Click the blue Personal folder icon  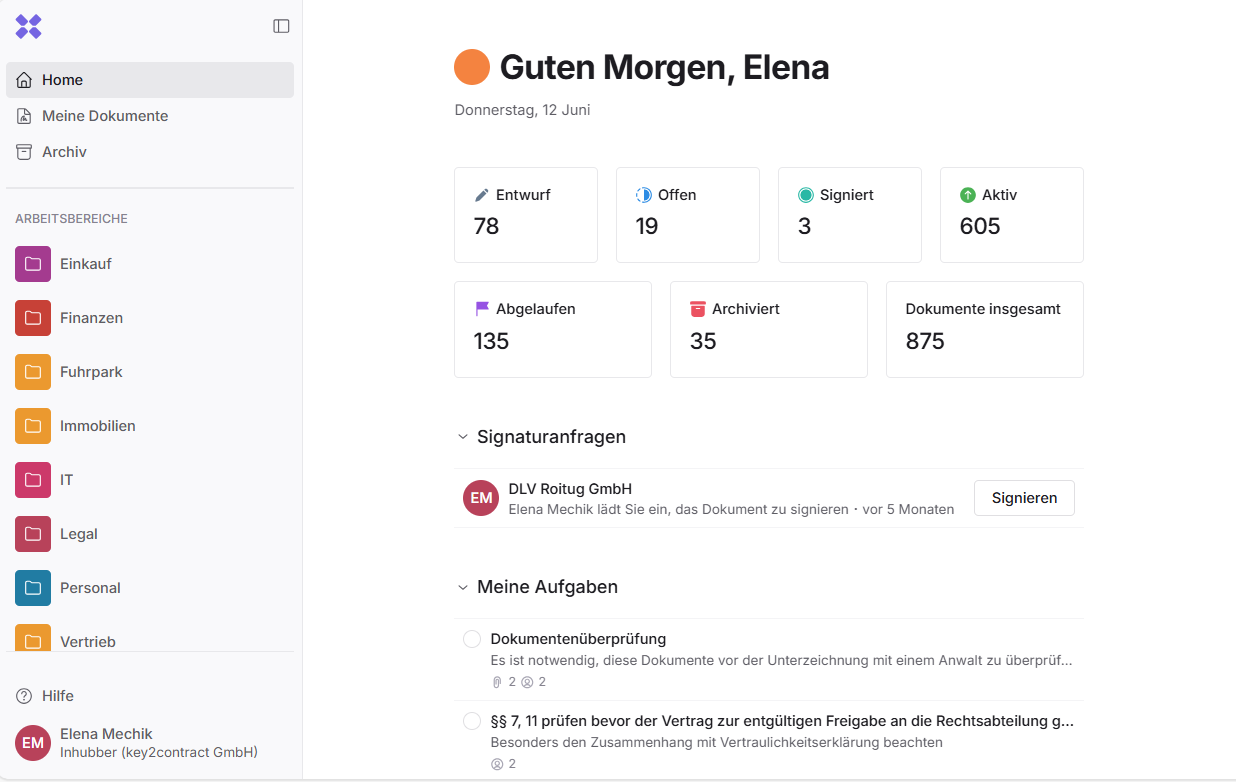pyautogui.click(x=33, y=588)
